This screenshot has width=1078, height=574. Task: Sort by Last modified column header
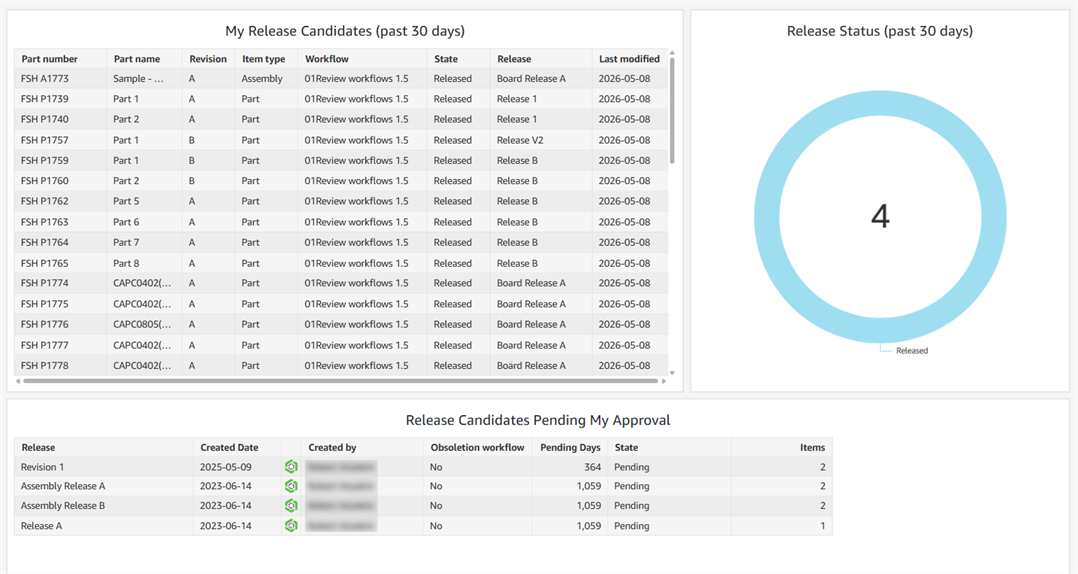[x=629, y=59]
